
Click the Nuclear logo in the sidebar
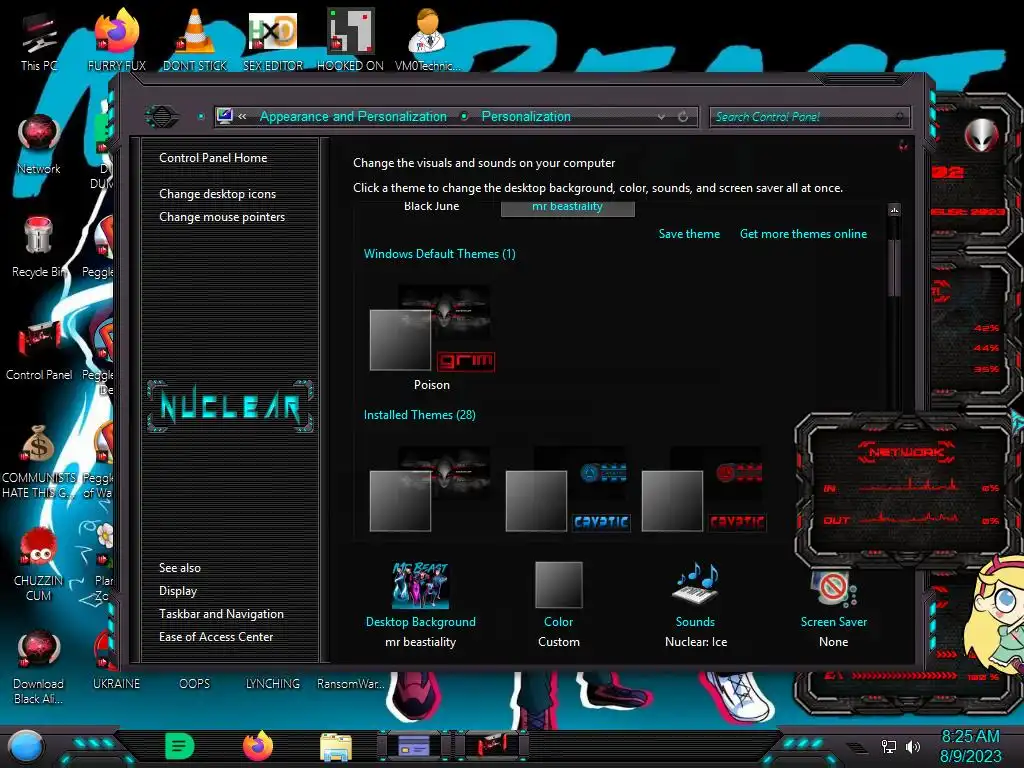click(230, 406)
